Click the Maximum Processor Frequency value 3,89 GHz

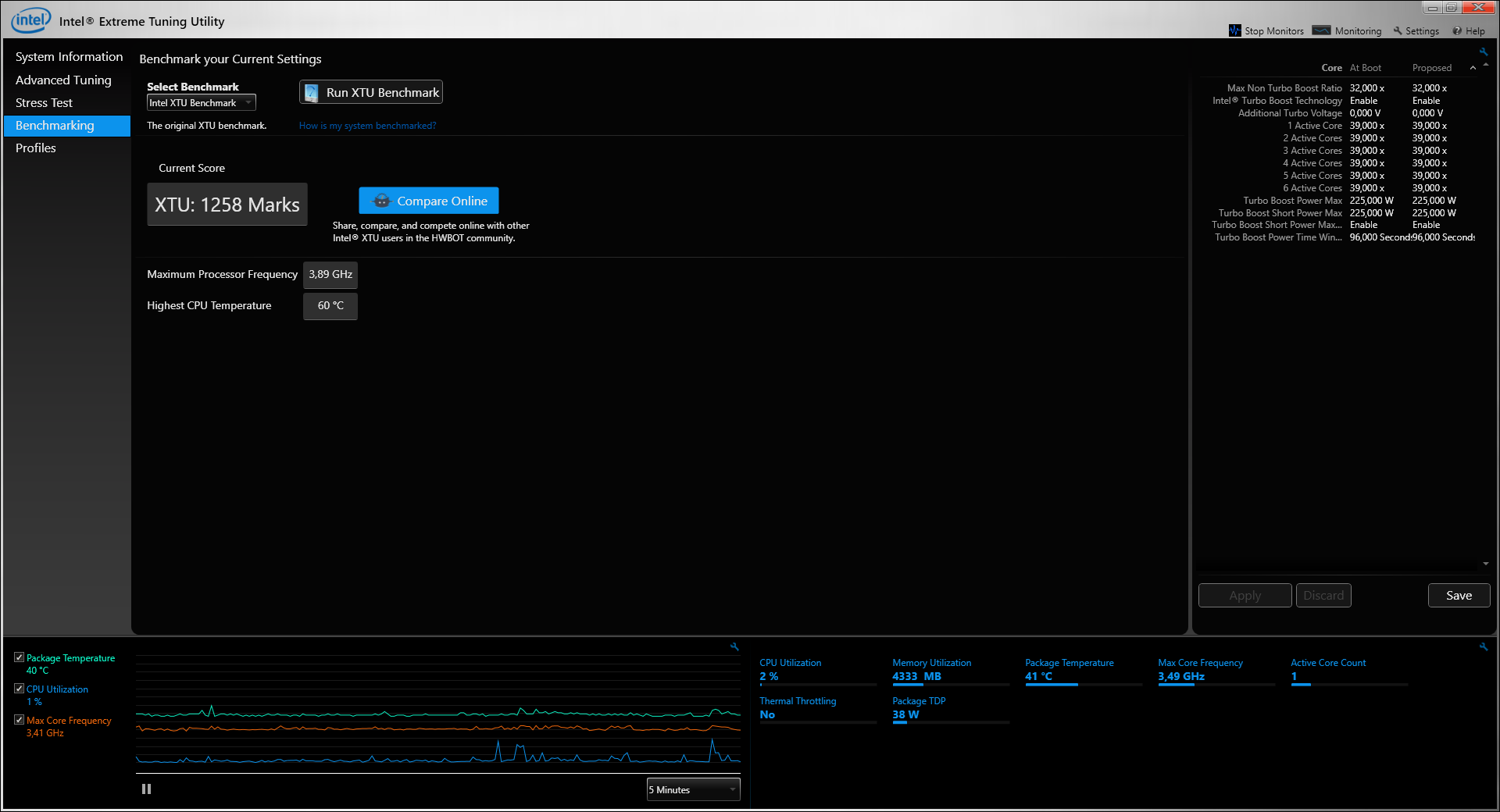point(330,275)
